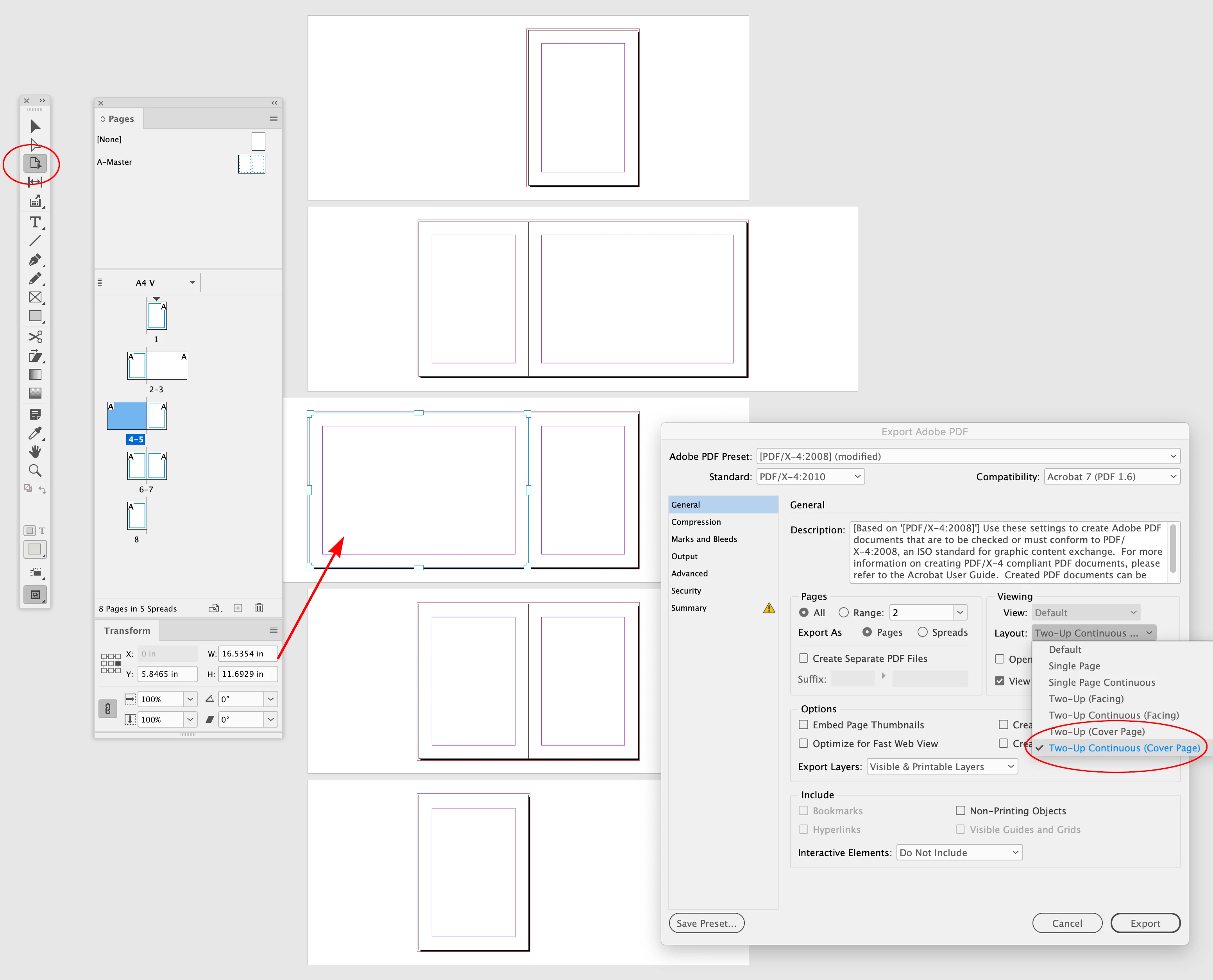
Task: Click the Save Preset button
Action: pyautogui.click(x=706, y=924)
